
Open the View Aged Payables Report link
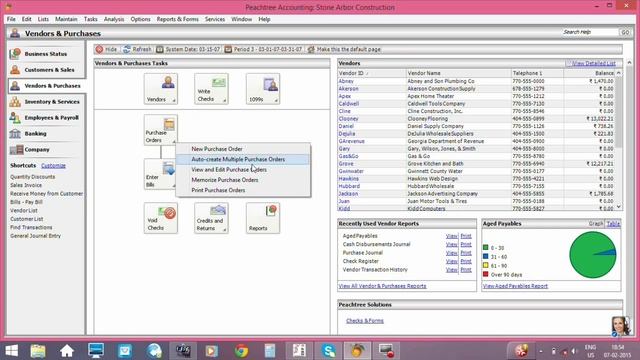coord(515,286)
